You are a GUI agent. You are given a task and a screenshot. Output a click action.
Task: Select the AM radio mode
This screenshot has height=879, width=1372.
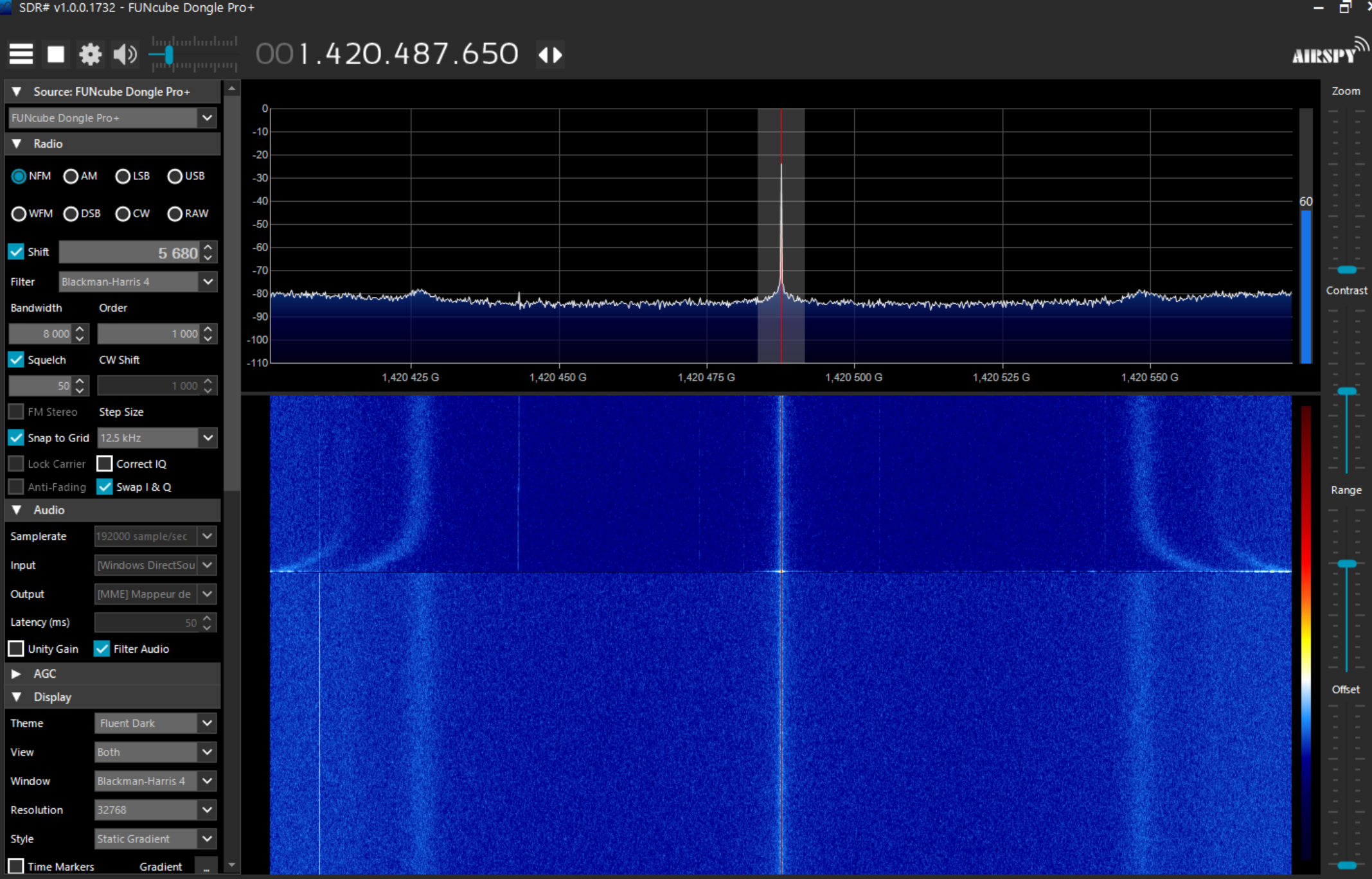71,176
